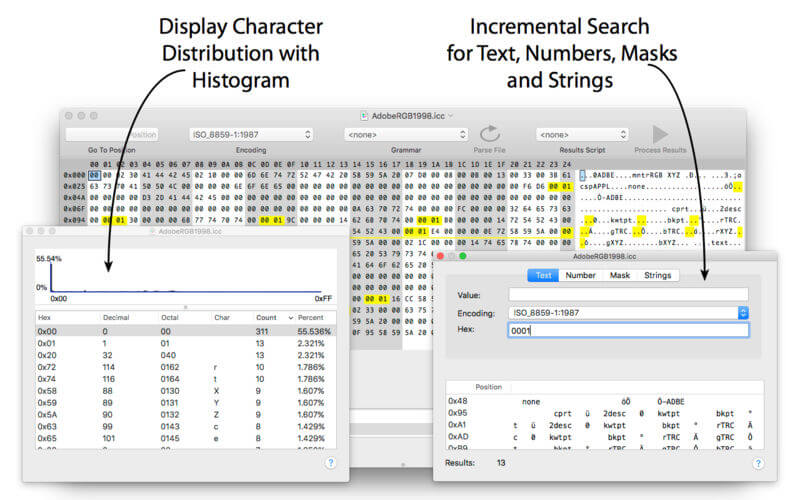Click the AdobeRGB1998.icc document icon in title bar
800x500 pixels.
(364, 116)
